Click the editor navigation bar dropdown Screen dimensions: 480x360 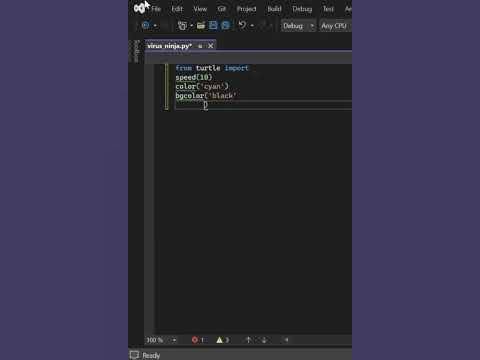[x=248, y=58]
